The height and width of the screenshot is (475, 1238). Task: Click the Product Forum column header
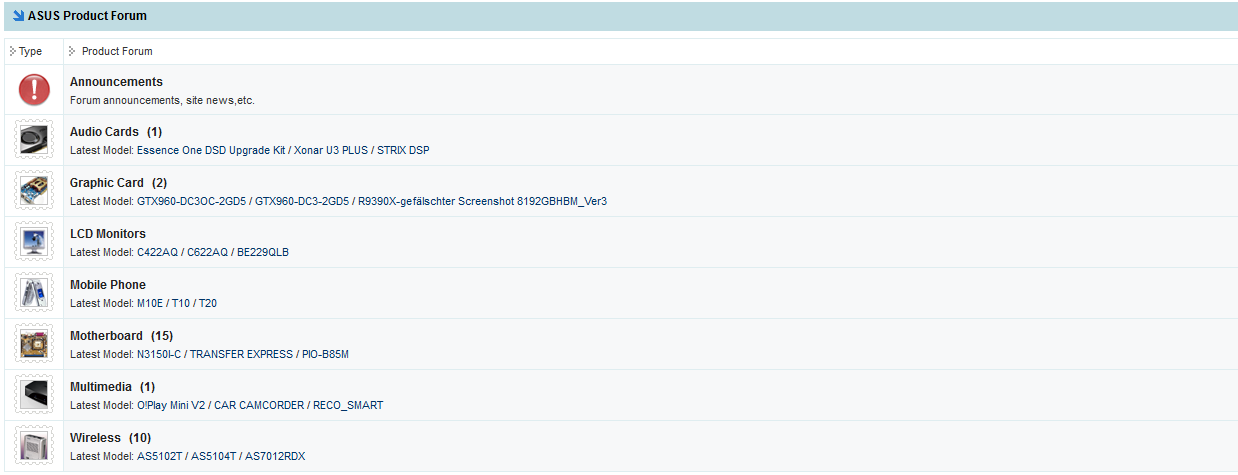click(117, 51)
